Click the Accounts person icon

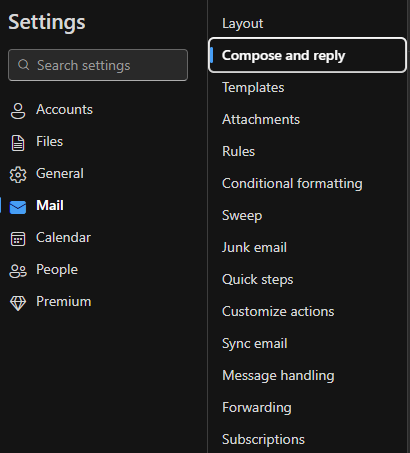18,110
